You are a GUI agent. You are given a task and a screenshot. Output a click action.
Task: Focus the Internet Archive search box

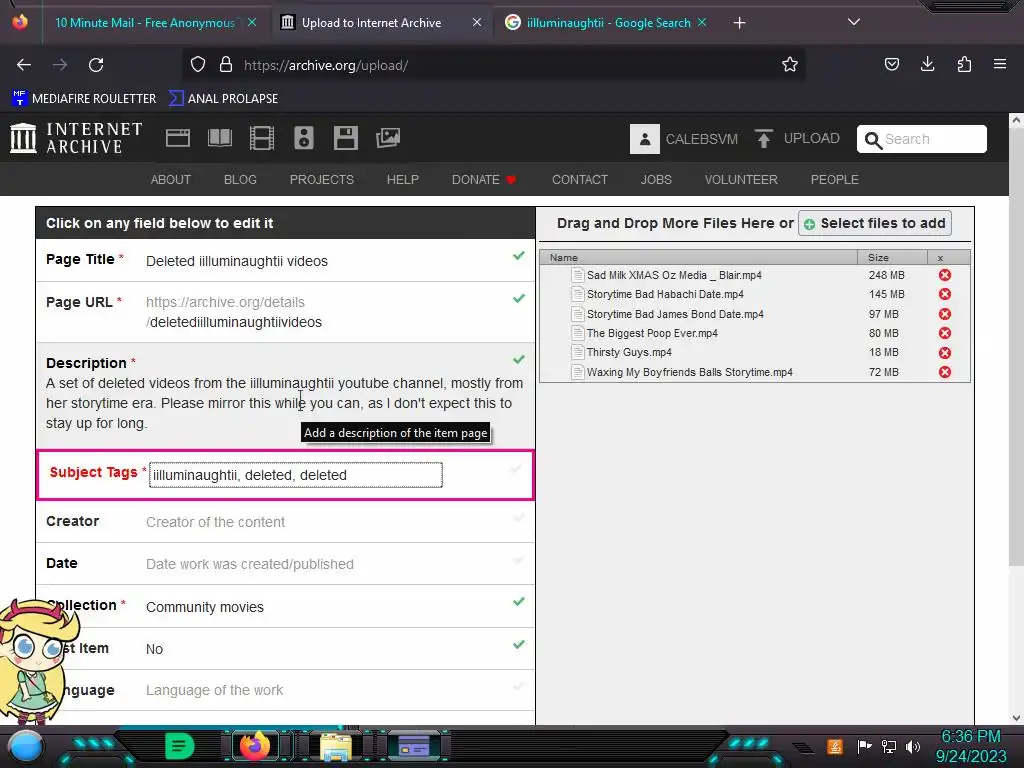(x=921, y=139)
